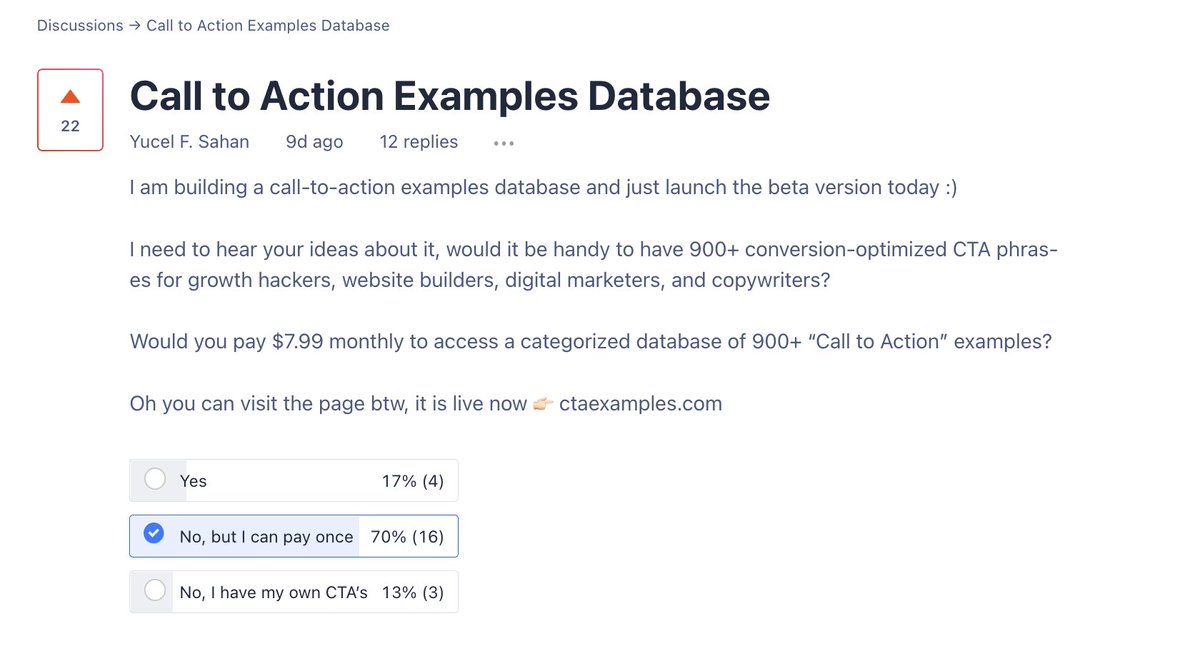This screenshot has height=651, width=1200.
Task: Click the pointing hand emoji before the link
Action: [543, 405]
